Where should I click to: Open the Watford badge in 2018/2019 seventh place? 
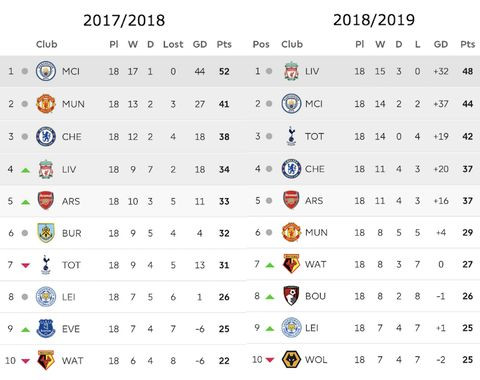291,264
